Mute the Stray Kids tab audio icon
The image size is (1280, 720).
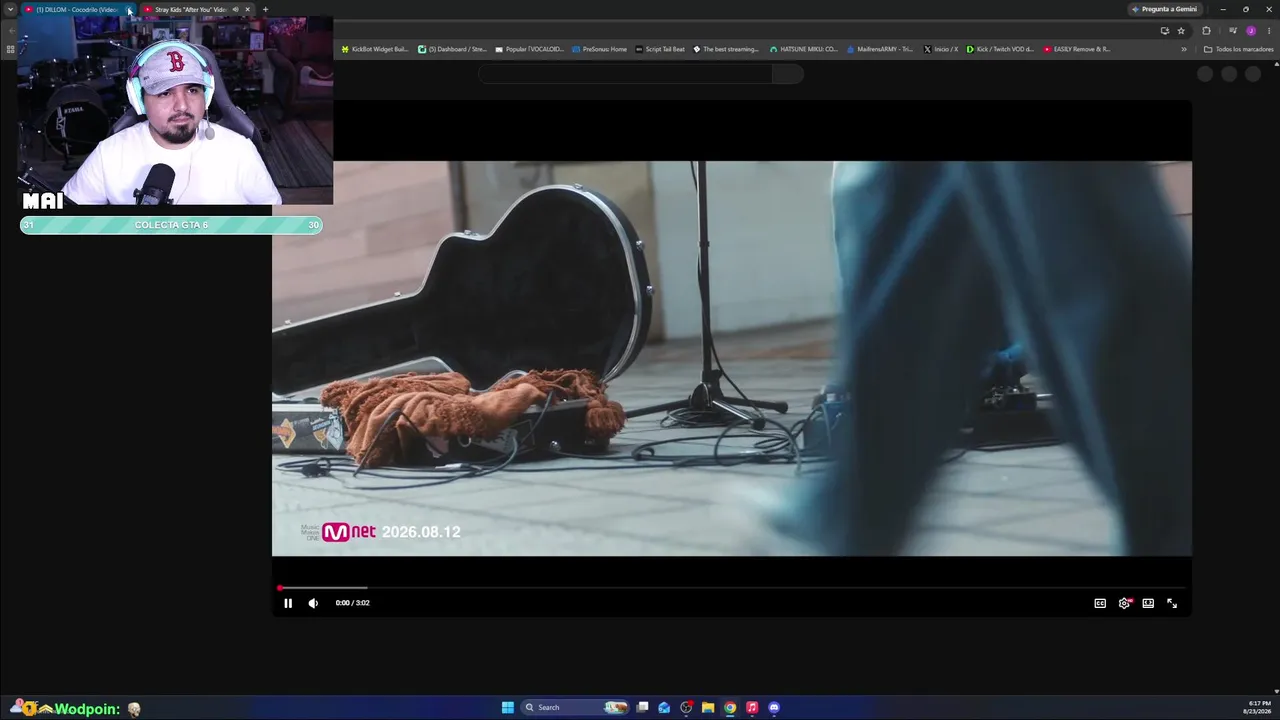point(235,9)
